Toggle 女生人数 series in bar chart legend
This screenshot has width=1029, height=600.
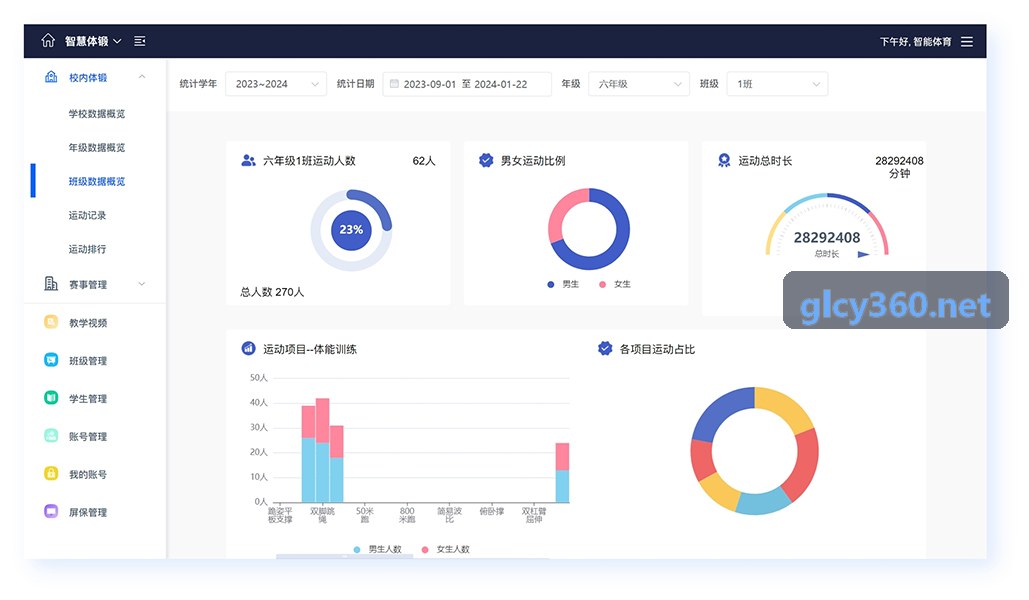point(446,549)
